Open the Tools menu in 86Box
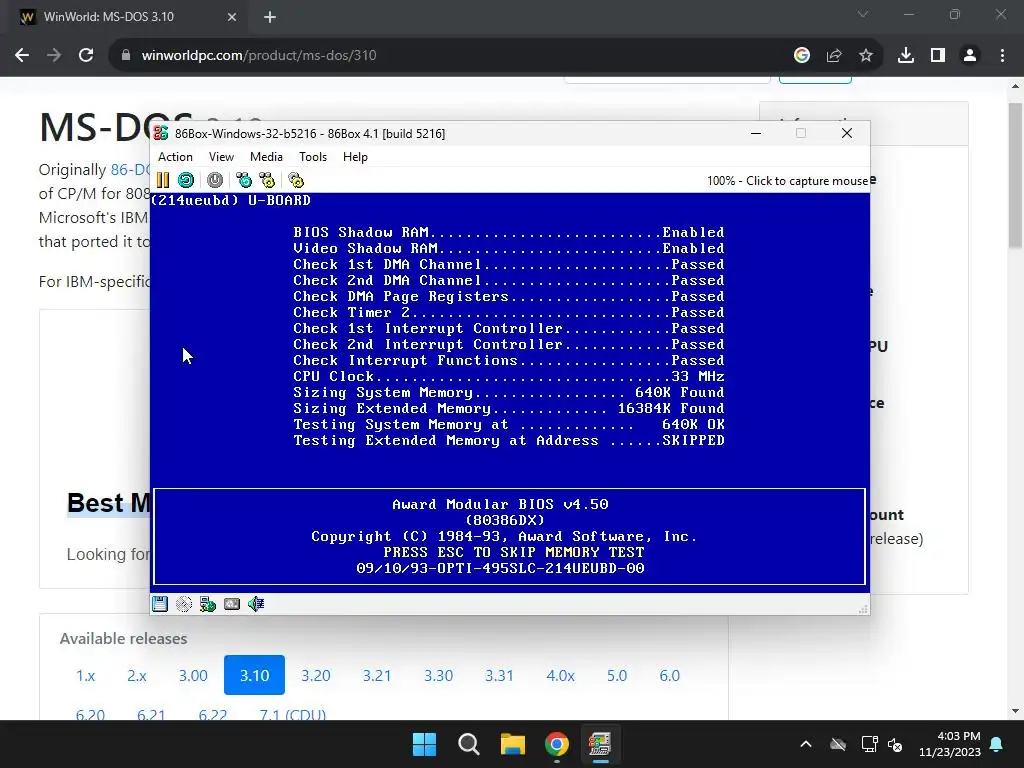The image size is (1024, 768). tap(313, 157)
